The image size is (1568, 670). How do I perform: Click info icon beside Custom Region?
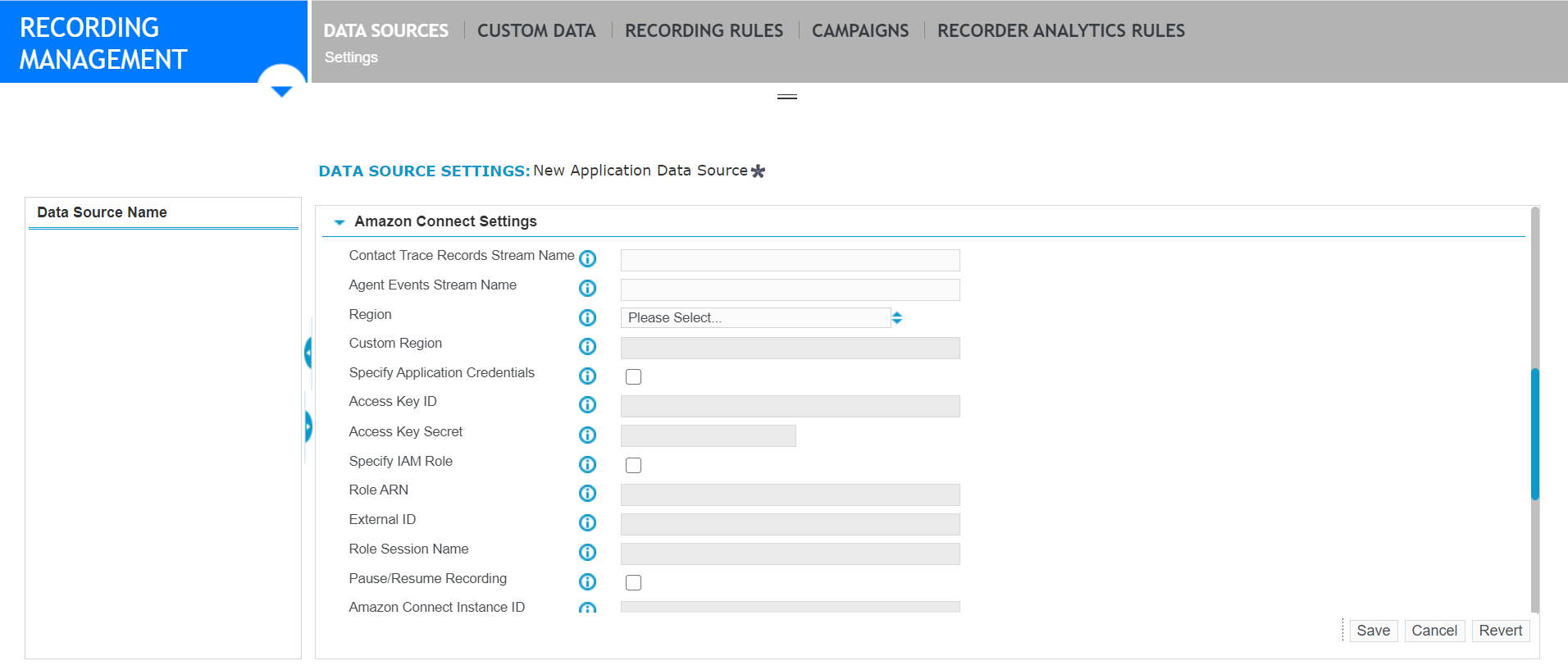(x=587, y=346)
